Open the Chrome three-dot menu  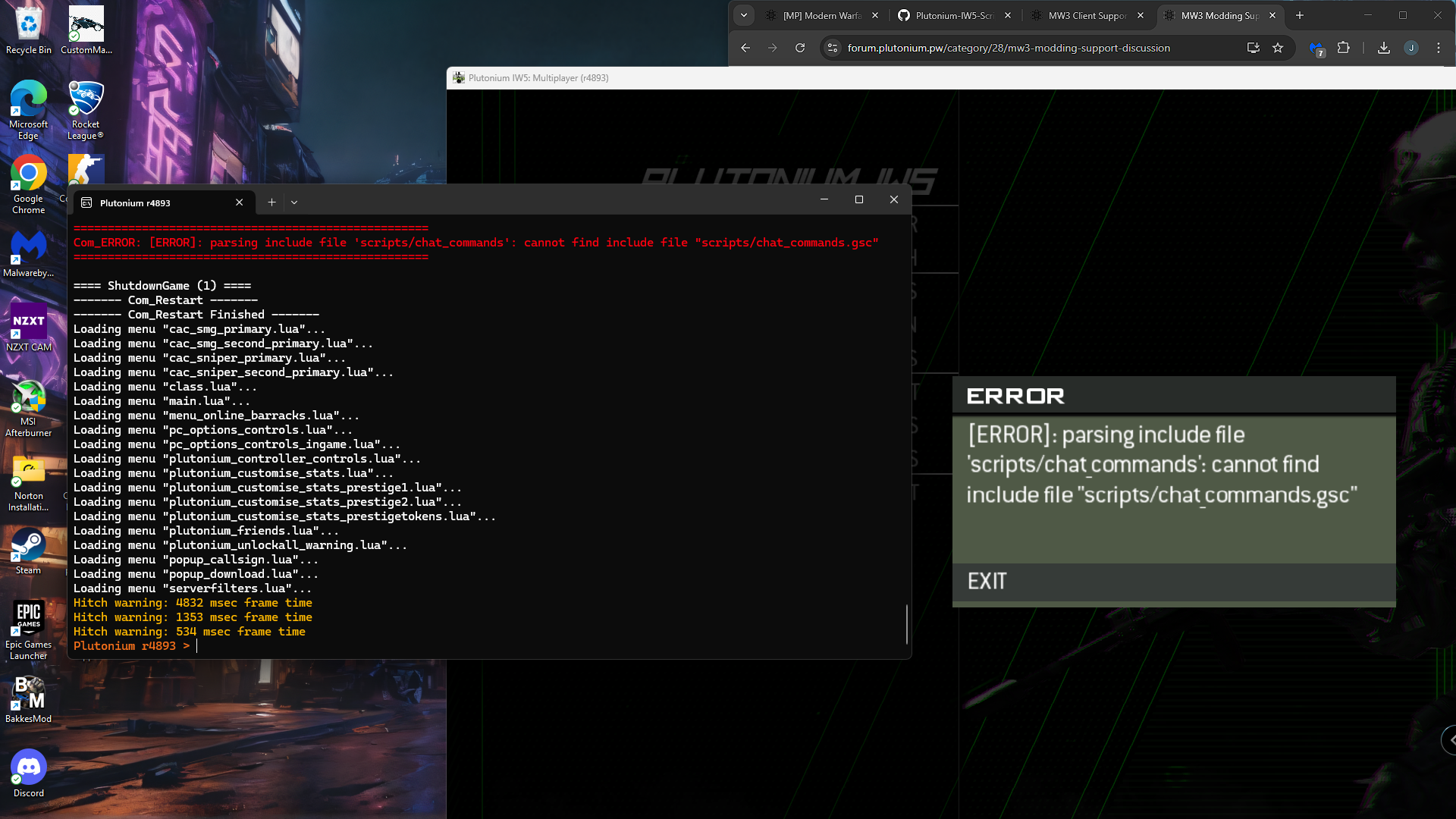pos(1439,48)
